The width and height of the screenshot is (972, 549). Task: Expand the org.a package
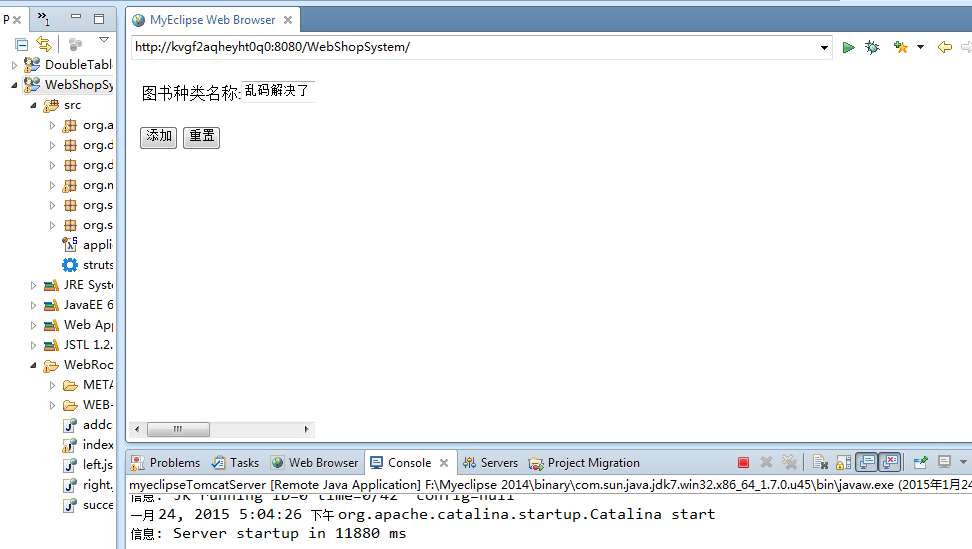(53, 125)
